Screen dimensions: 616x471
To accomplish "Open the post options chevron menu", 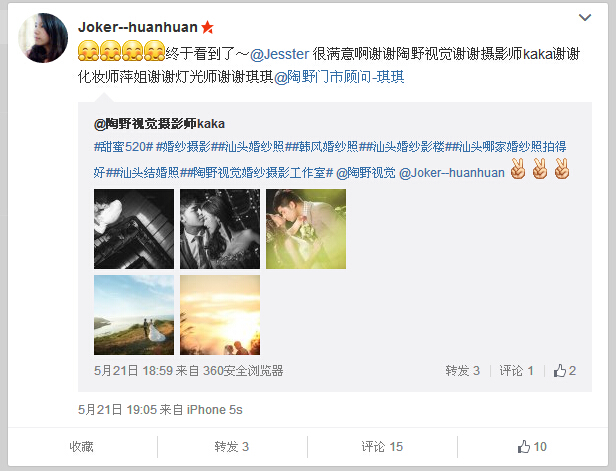I will pos(585,17).
